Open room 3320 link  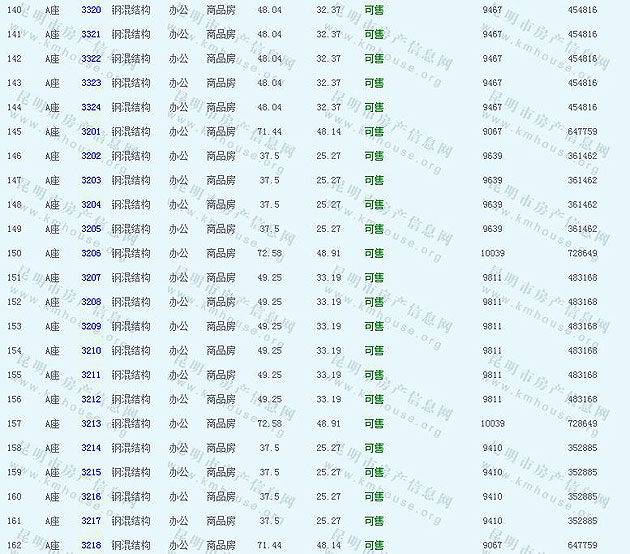point(91,9)
